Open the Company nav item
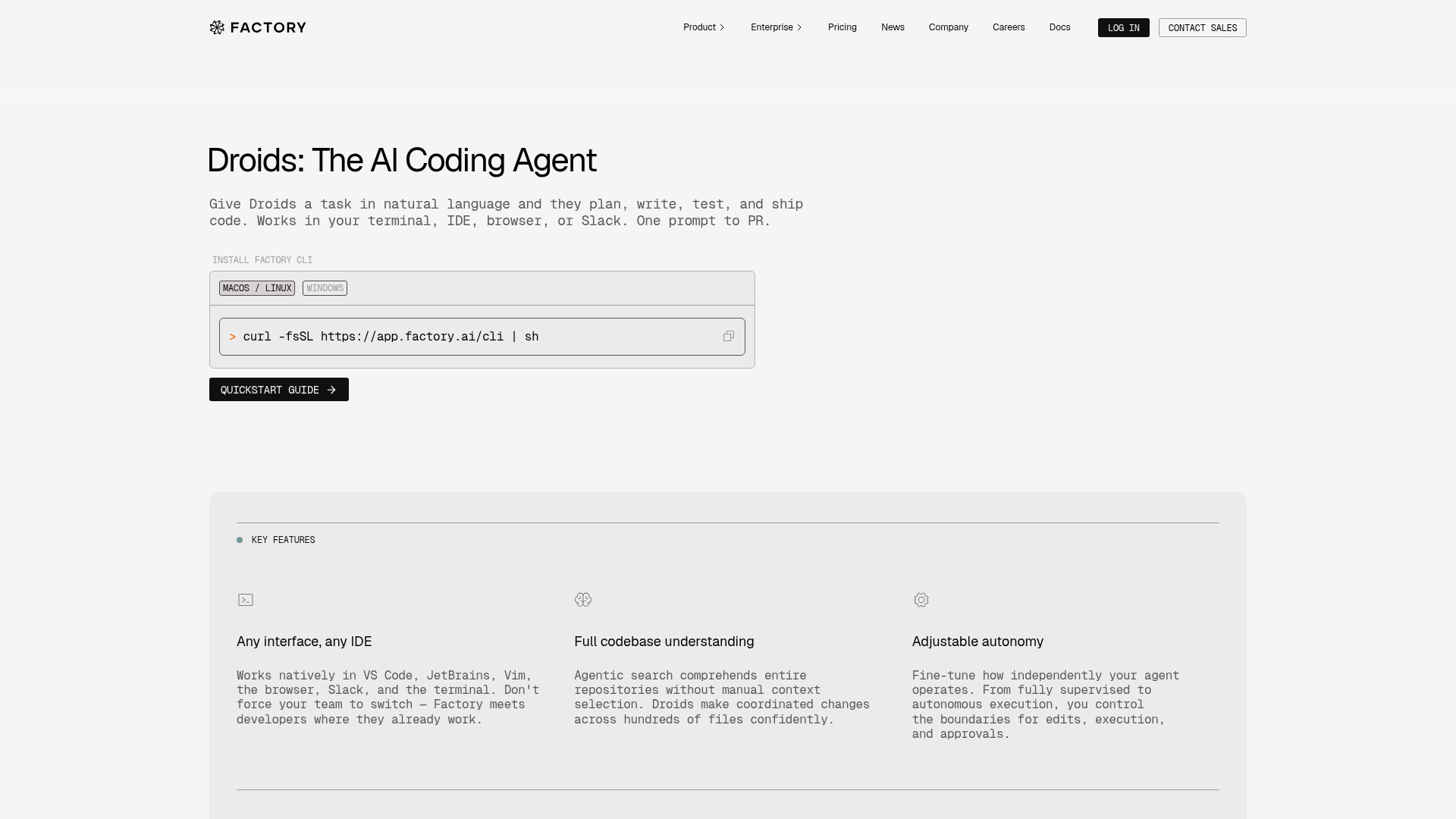Screen dimensions: 1456x819 [949, 27]
